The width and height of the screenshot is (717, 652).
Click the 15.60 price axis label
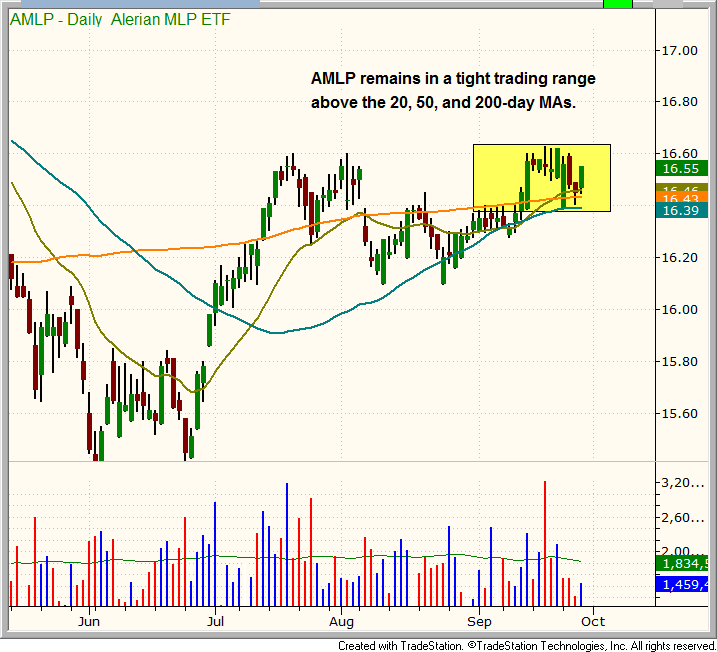point(680,413)
